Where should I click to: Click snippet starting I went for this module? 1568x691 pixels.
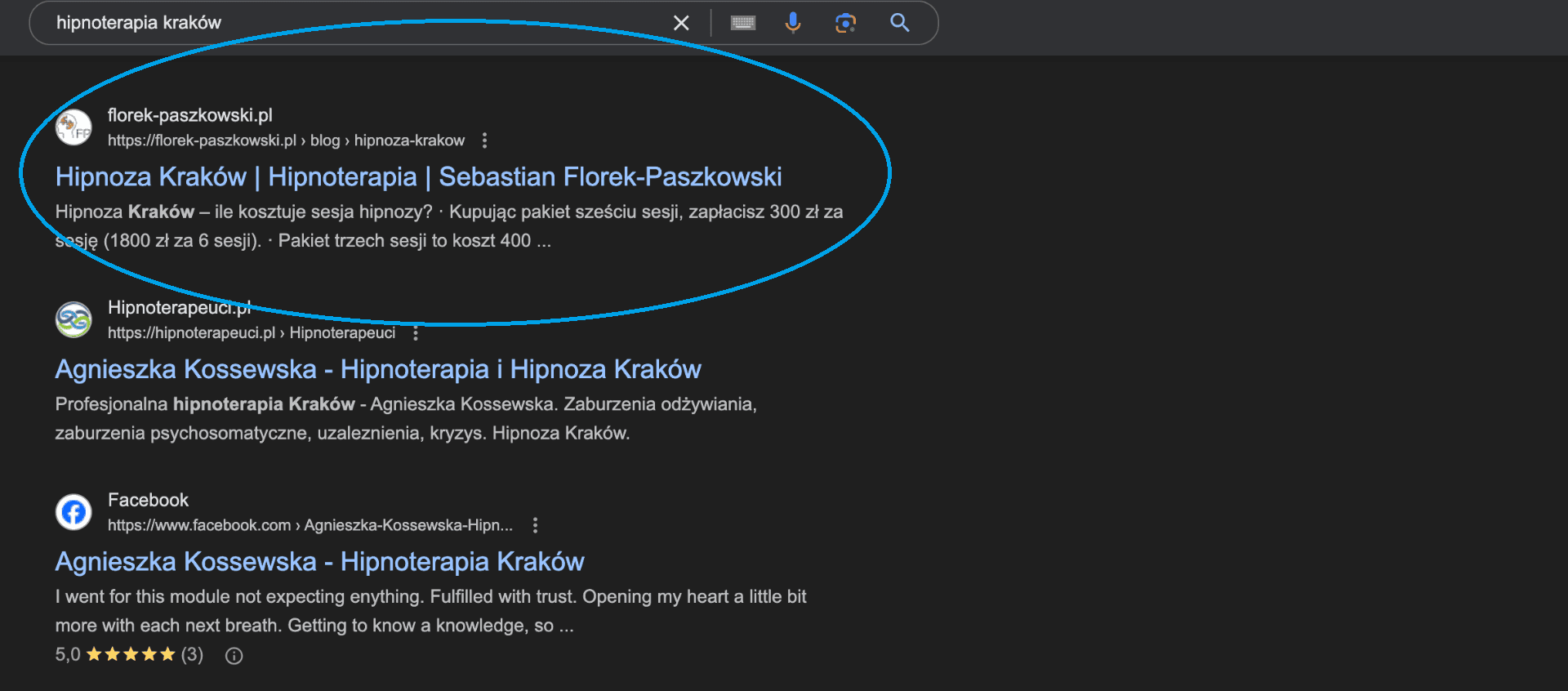430,611
